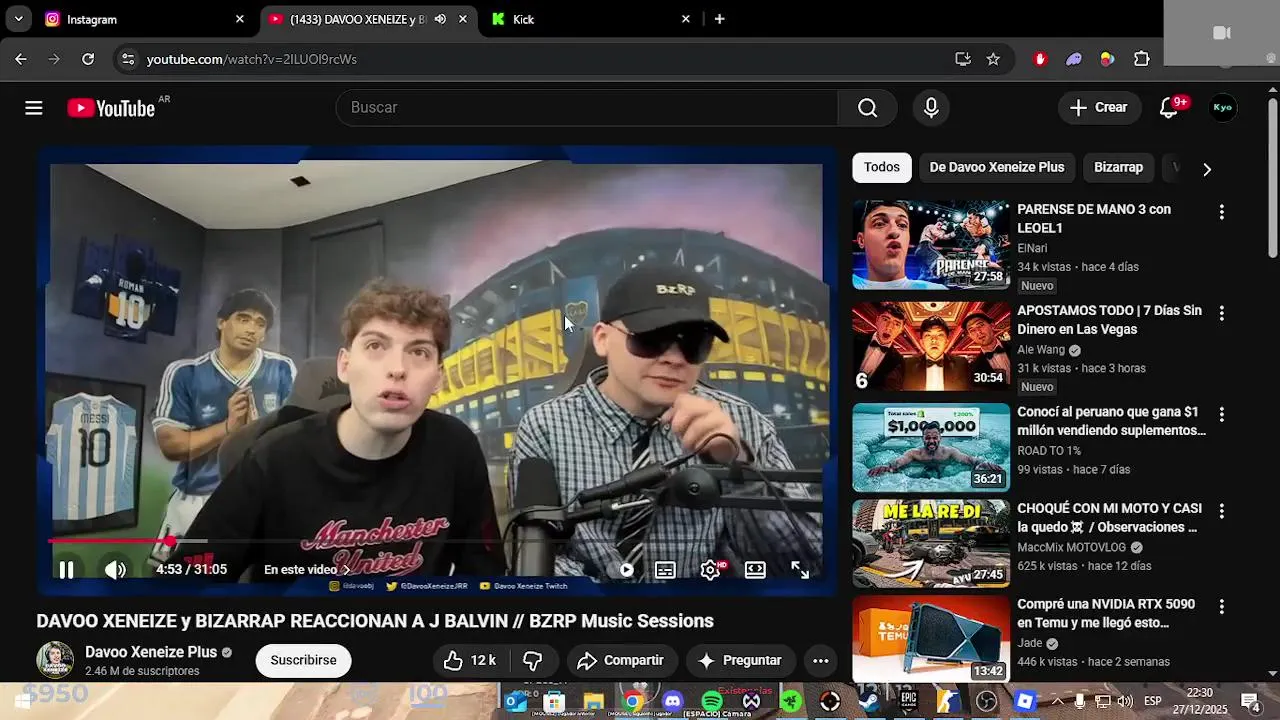
Task: Toggle subtitles in the player
Action: [665, 570]
